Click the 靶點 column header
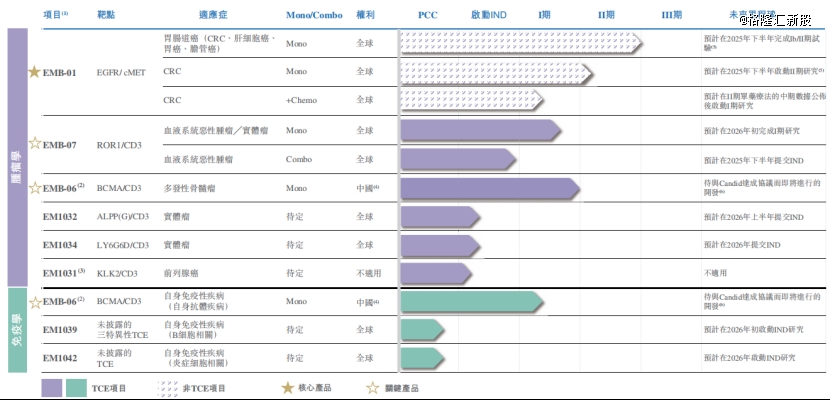Image resolution: width=830 pixels, height=400 pixels. tap(107, 15)
